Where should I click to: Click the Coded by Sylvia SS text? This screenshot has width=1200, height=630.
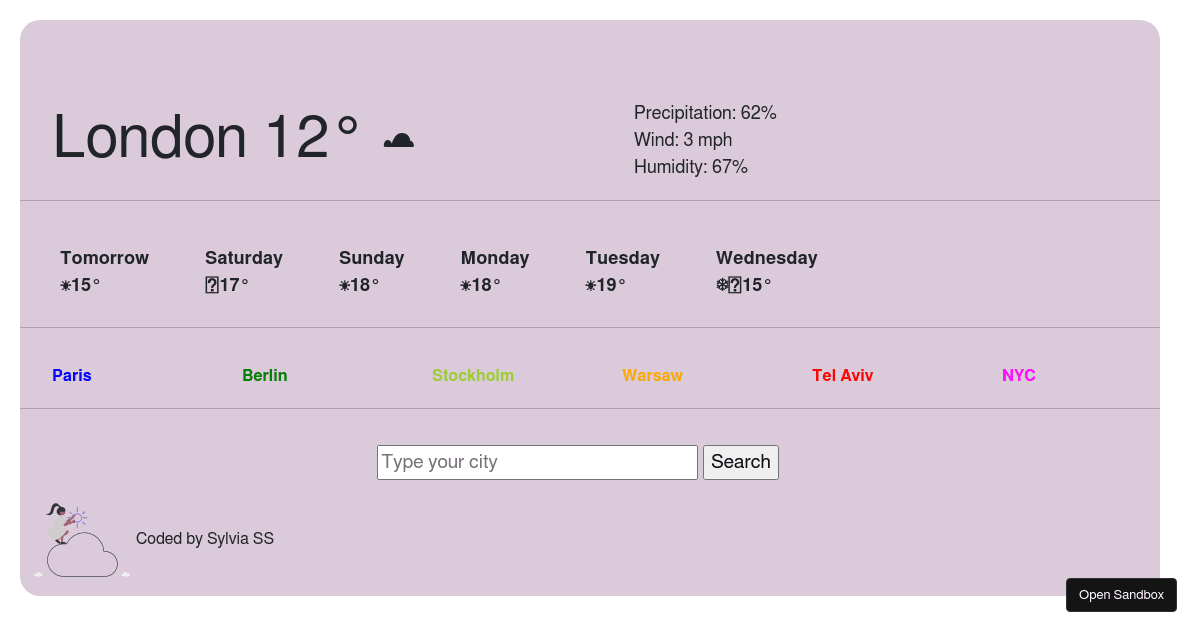point(205,539)
